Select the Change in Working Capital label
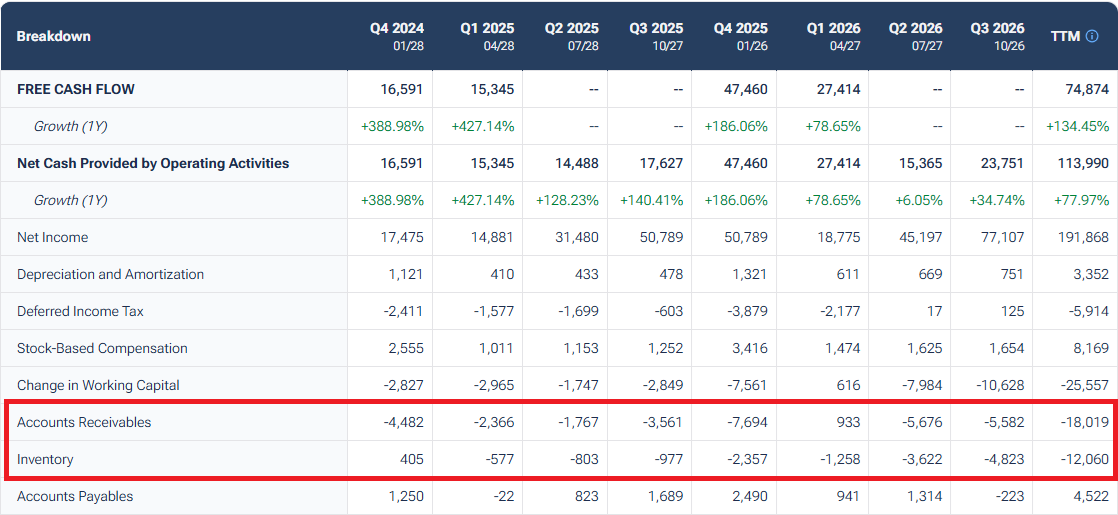 point(97,385)
